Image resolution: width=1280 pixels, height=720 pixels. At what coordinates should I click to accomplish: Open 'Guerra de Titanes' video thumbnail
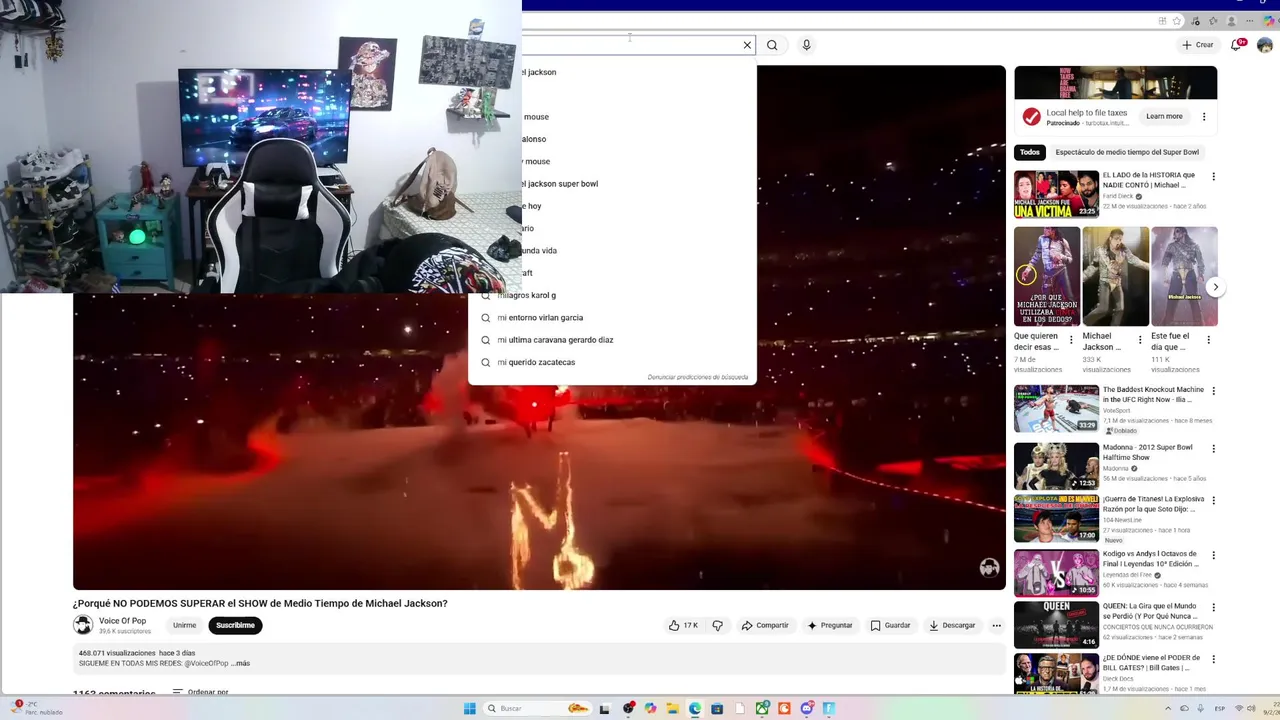pos(1056,518)
